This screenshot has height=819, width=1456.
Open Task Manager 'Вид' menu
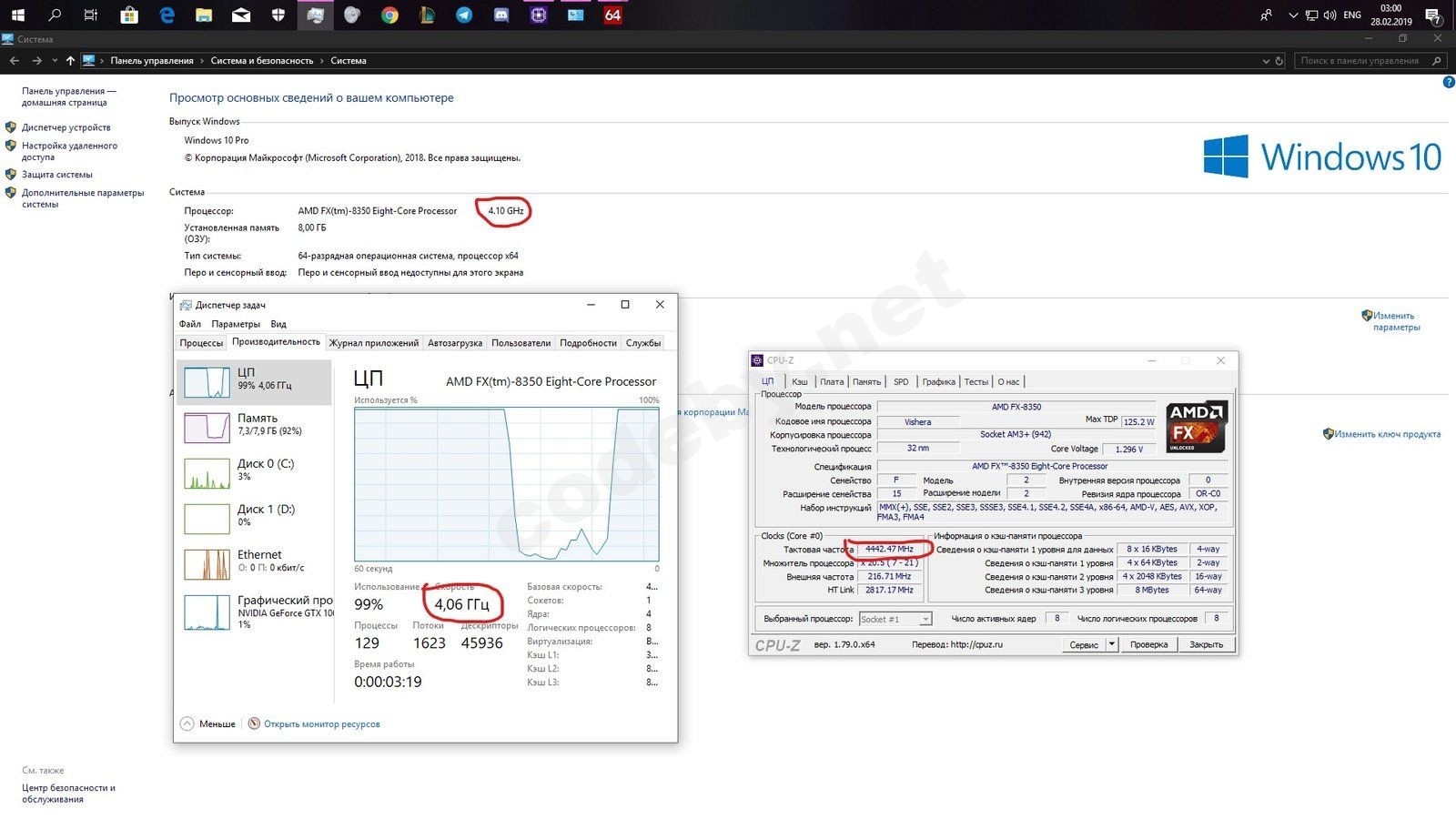tap(278, 324)
